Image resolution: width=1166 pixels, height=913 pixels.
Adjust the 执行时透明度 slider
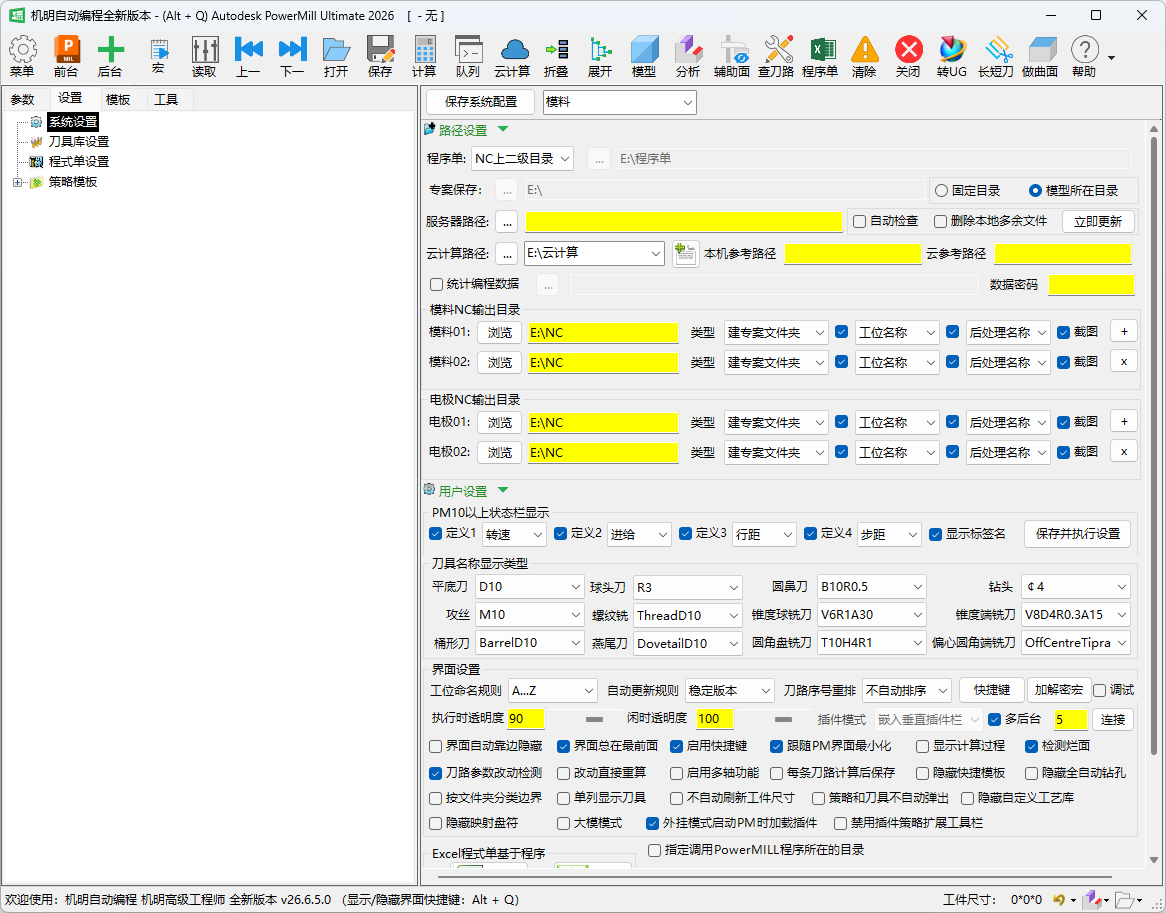[594, 720]
